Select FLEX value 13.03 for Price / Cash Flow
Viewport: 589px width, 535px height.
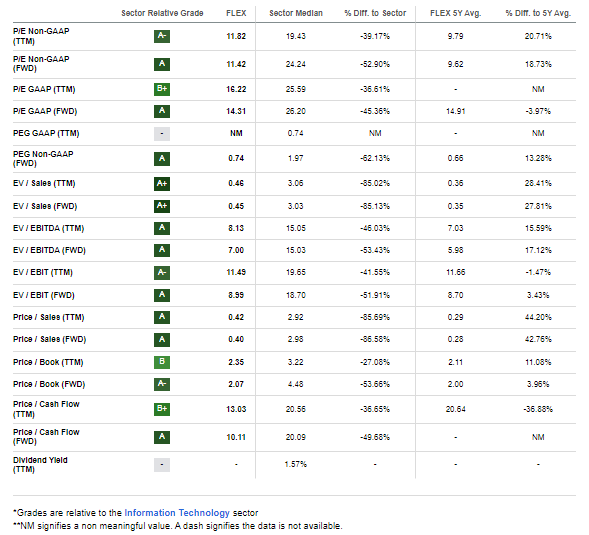point(236,409)
